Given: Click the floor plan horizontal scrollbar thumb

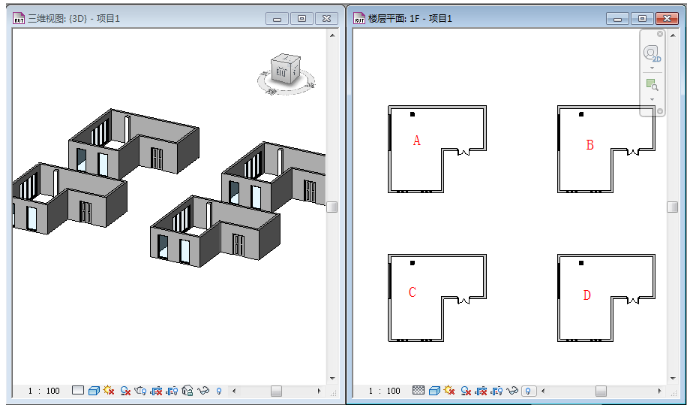Looking at the screenshot, I should [601, 391].
